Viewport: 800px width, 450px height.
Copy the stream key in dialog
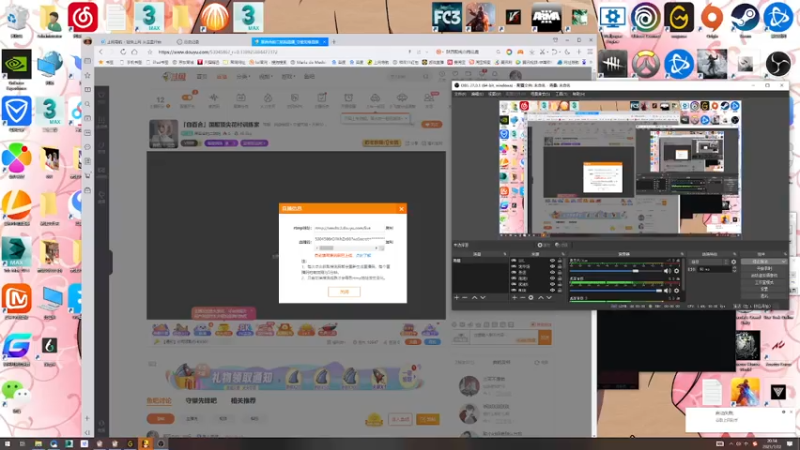tap(389, 242)
